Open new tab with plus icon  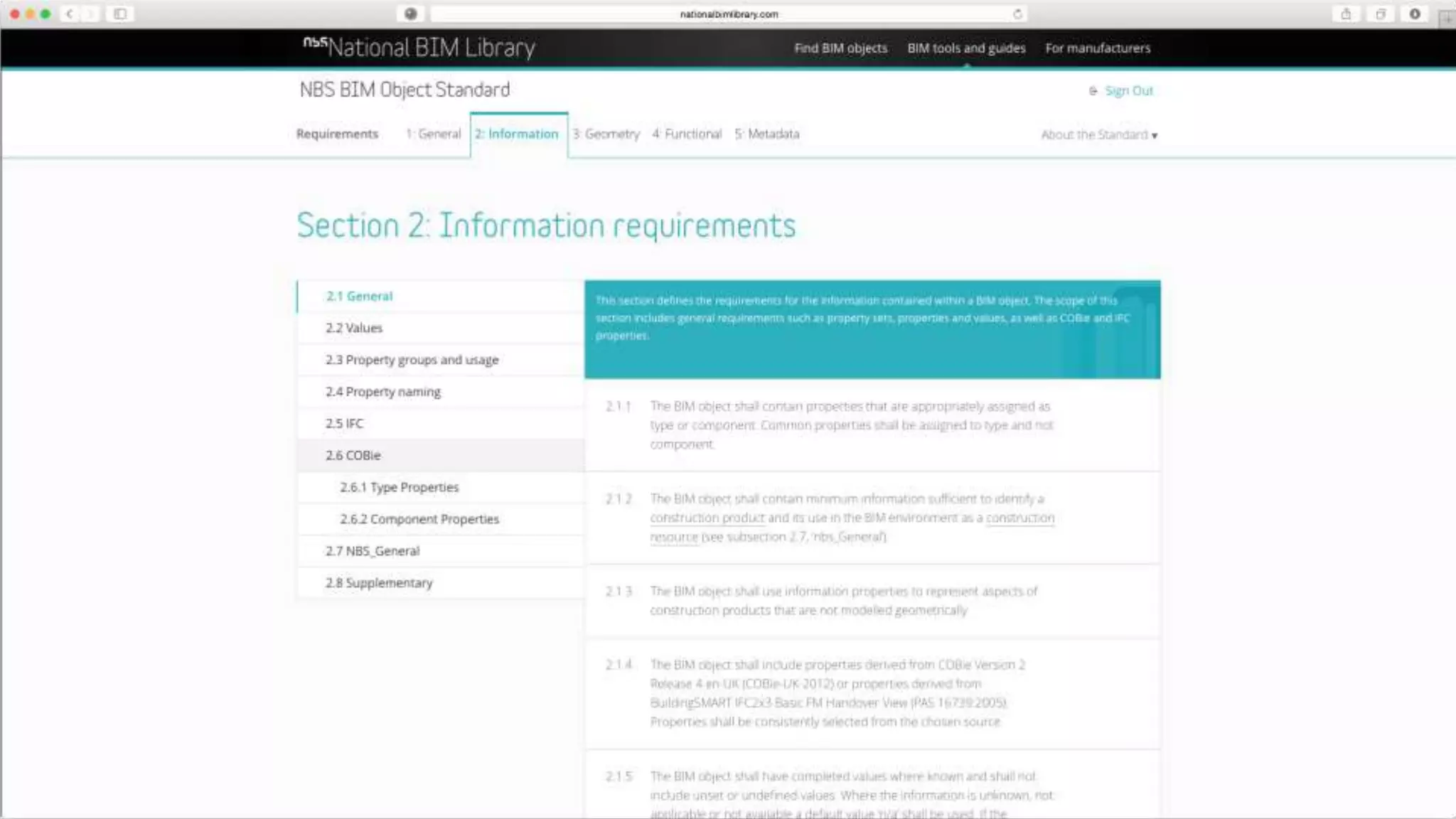coord(1447,18)
